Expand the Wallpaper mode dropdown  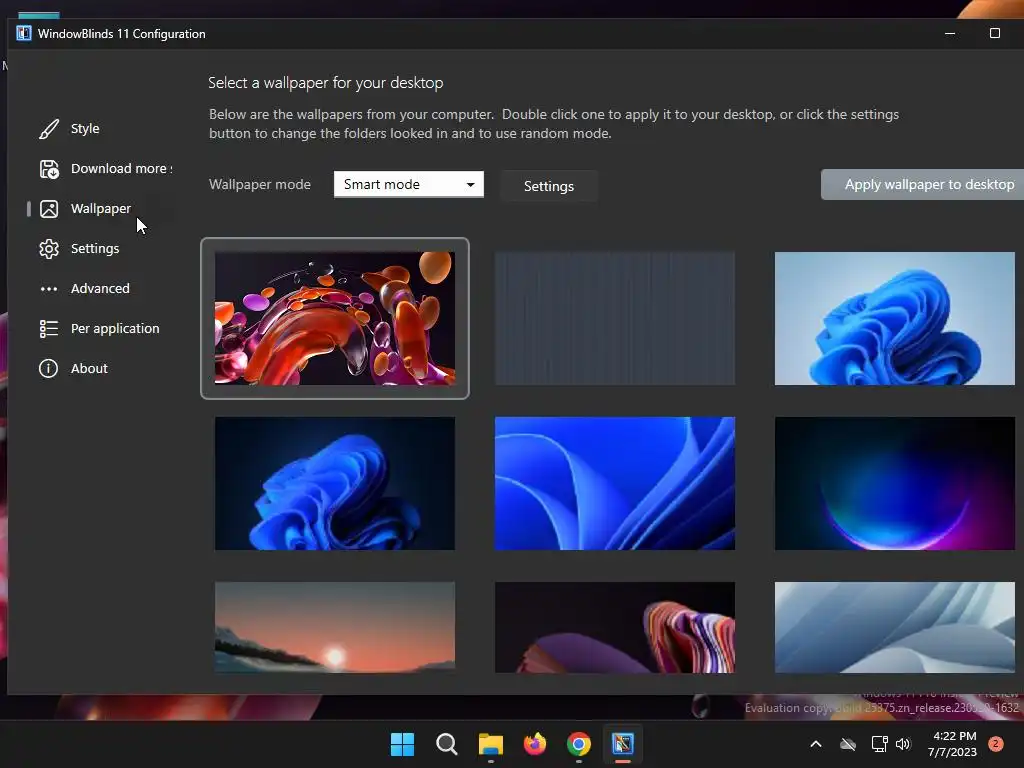(409, 184)
